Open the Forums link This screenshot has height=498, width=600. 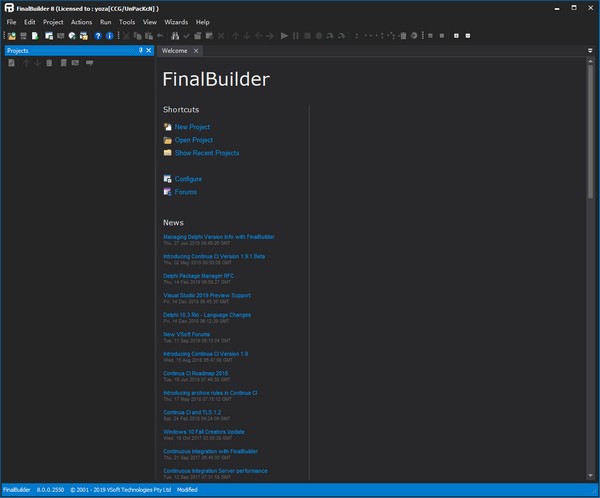pyautogui.click(x=186, y=192)
